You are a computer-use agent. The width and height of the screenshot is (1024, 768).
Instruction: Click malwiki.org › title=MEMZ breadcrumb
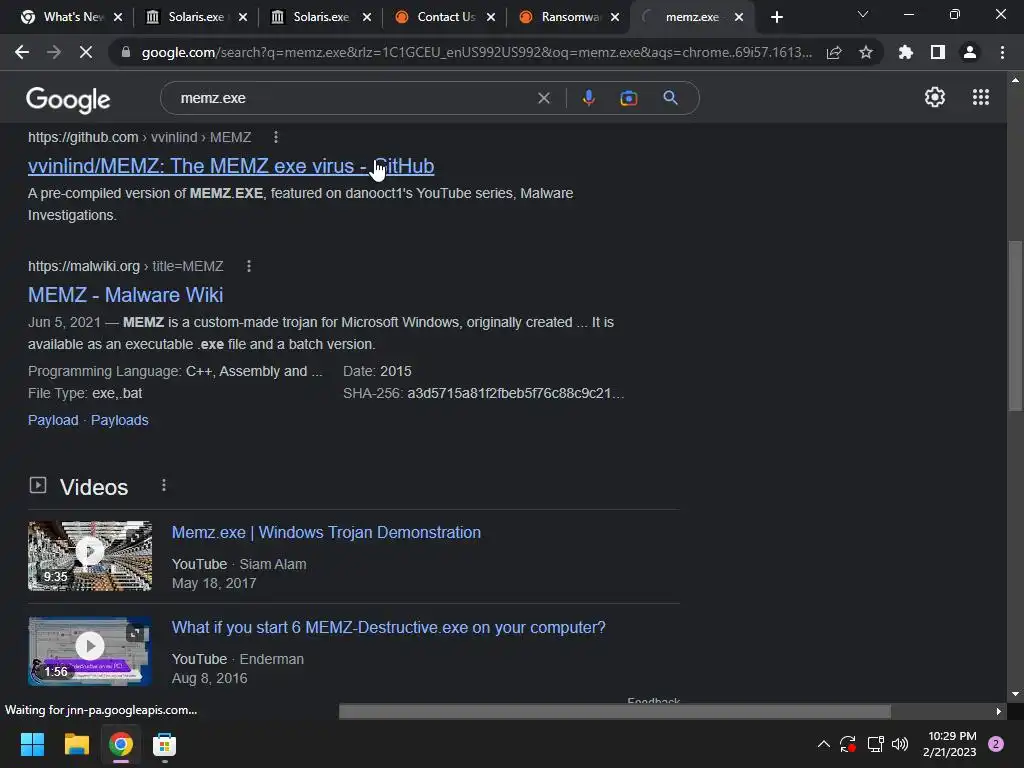pyautogui.click(x=125, y=266)
